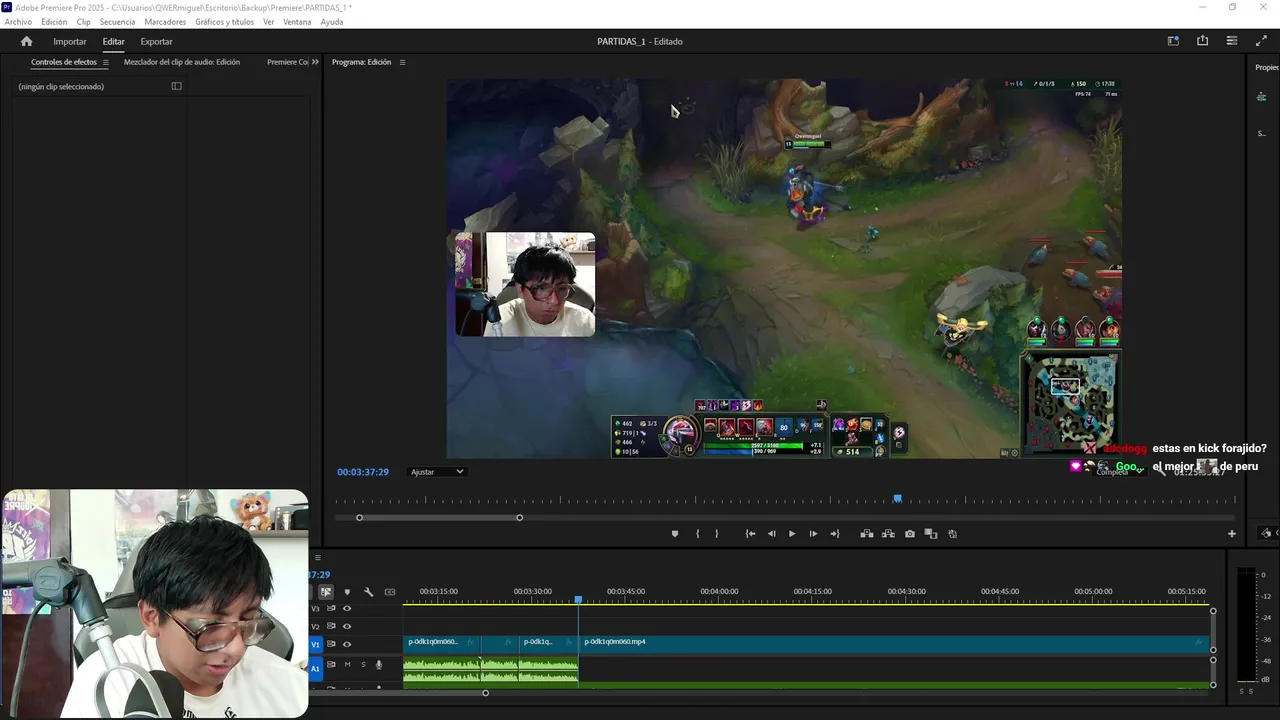The width and height of the screenshot is (1280, 720).
Task: Click the Extract button
Action: click(888, 534)
